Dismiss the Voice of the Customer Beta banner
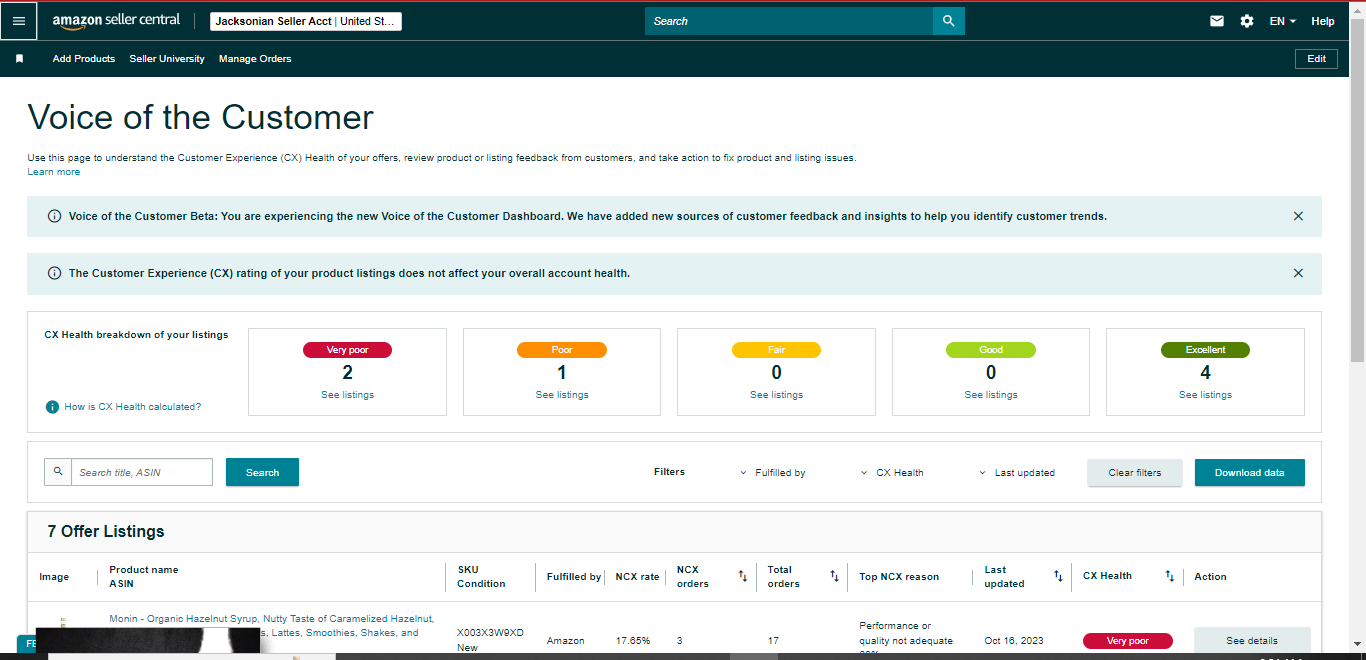This screenshot has height=660, width=1366. point(1298,216)
